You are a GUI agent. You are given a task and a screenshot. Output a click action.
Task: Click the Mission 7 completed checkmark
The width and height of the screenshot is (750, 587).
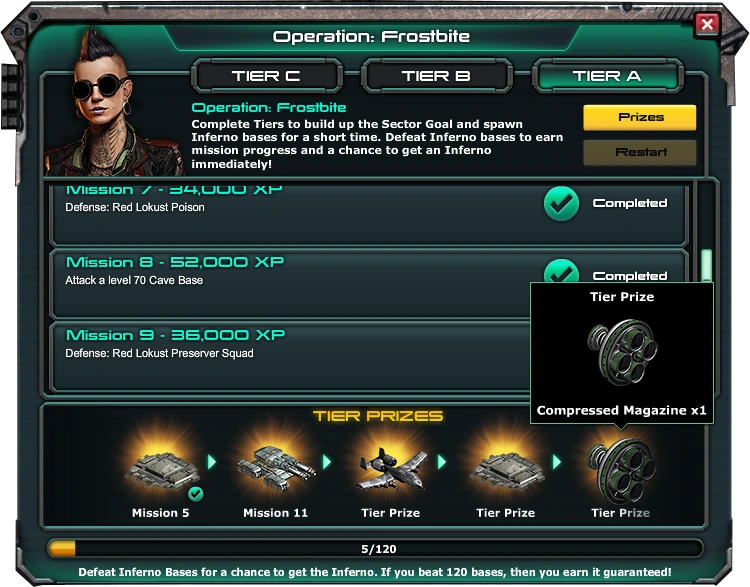(x=562, y=203)
